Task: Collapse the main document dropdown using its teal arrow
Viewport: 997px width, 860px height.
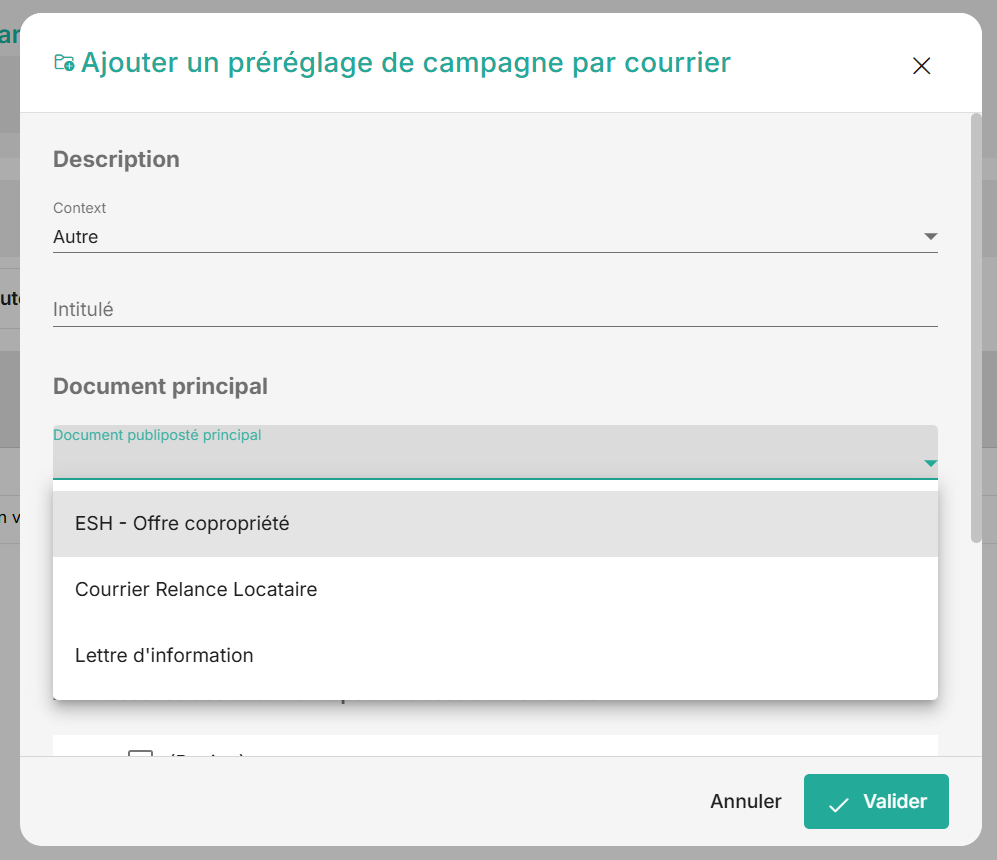Action: pyautogui.click(x=930, y=463)
